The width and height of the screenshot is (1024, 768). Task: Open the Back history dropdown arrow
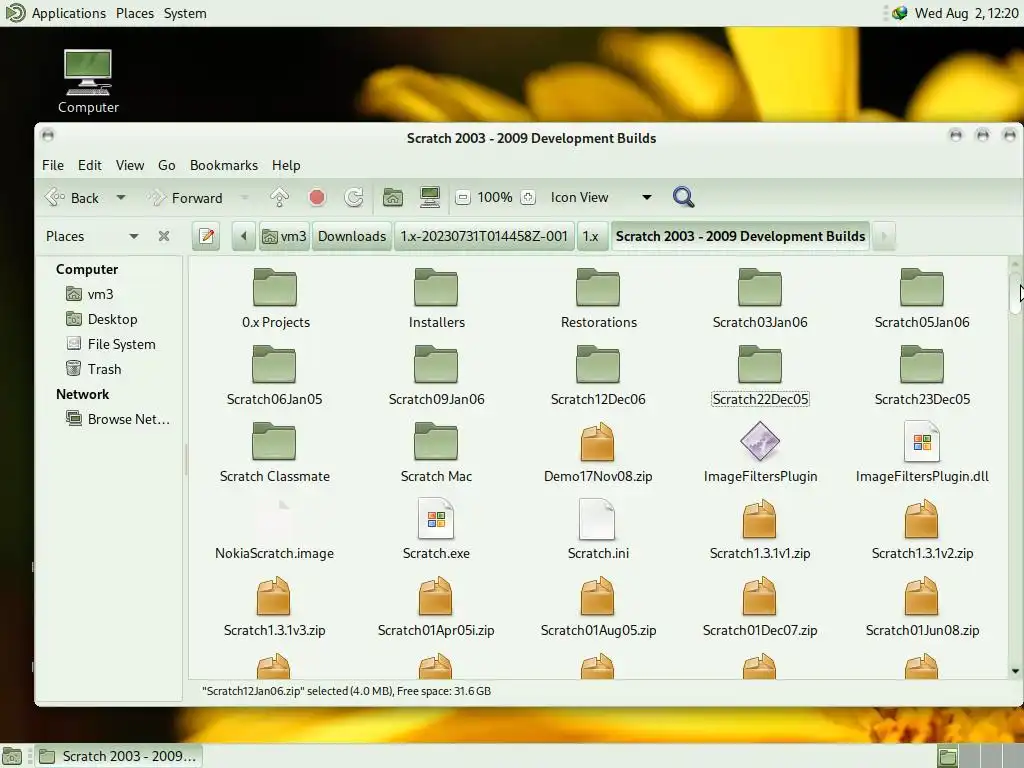click(x=121, y=197)
